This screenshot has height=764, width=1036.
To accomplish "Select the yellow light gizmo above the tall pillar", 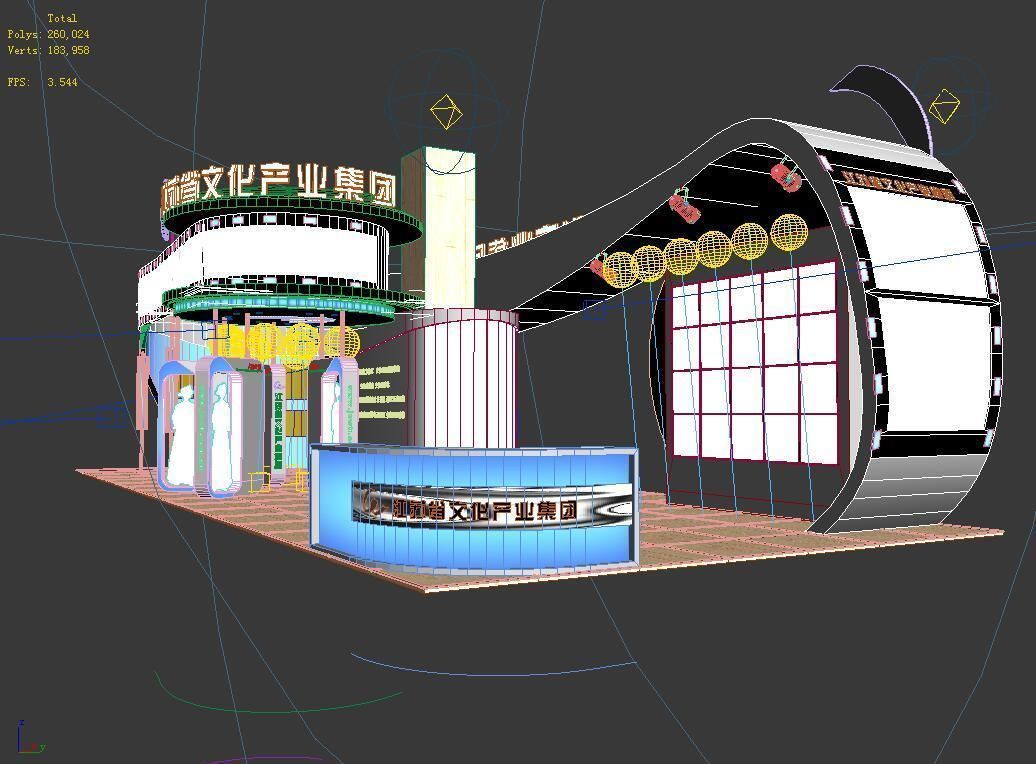I will (x=446, y=111).
